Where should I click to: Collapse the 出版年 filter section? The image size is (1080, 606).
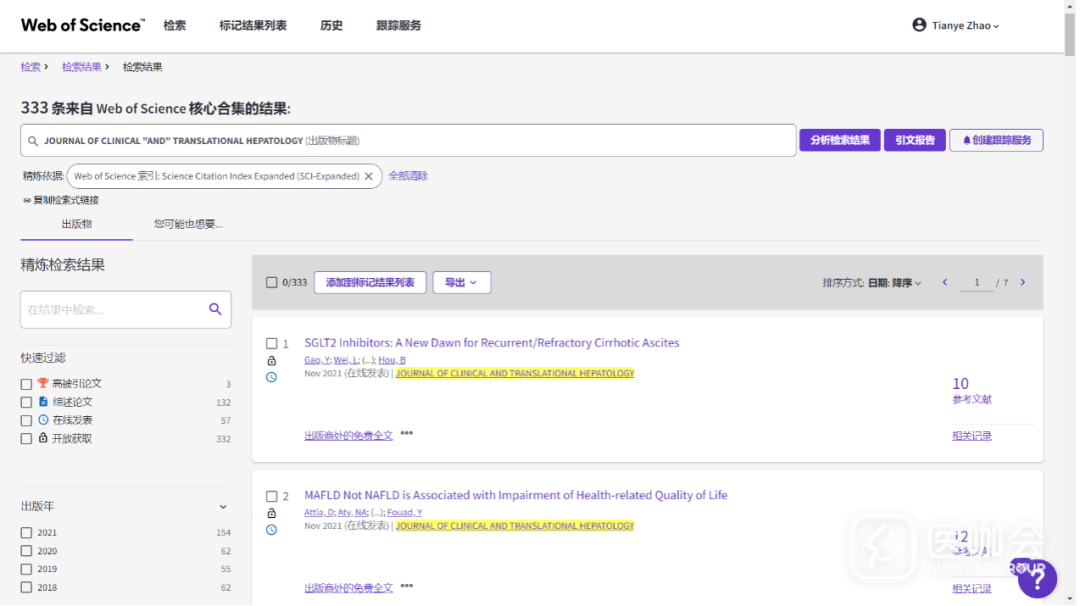pyautogui.click(x=223, y=507)
